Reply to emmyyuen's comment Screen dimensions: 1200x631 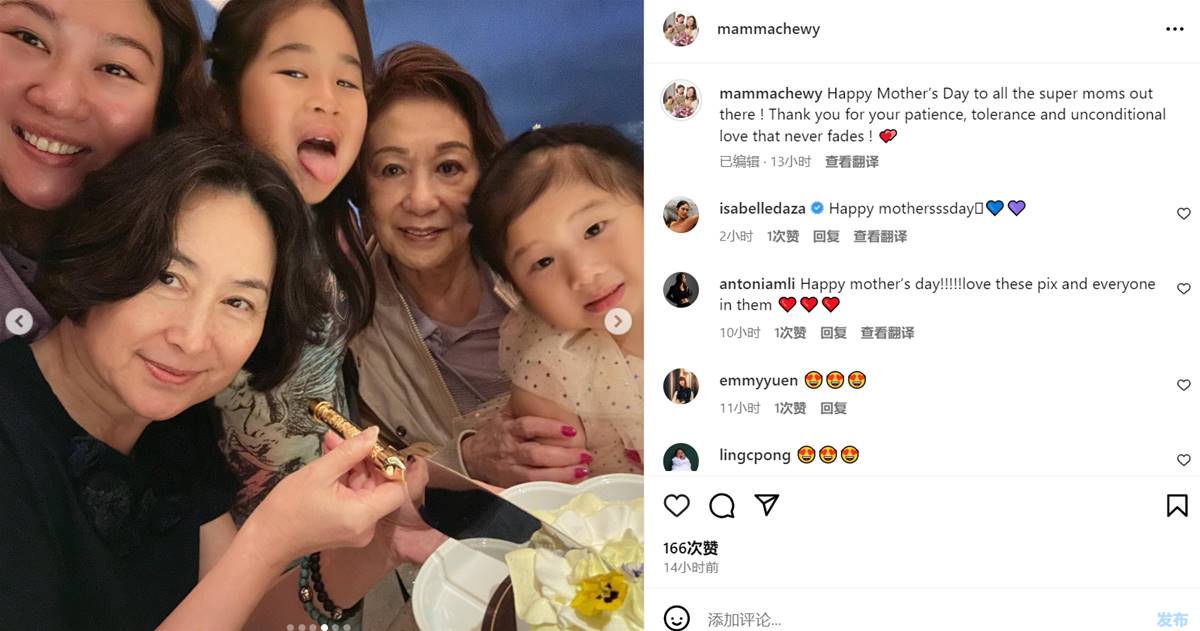tap(833, 408)
